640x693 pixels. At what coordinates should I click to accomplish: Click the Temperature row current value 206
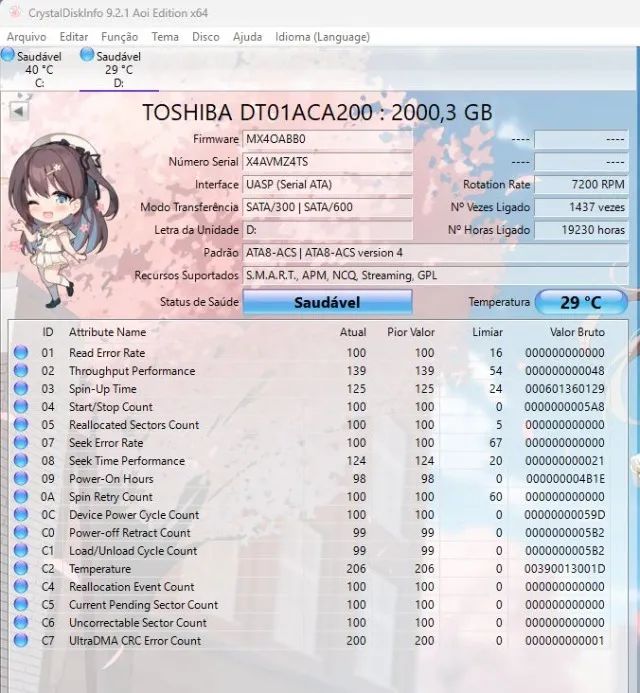(x=356, y=569)
